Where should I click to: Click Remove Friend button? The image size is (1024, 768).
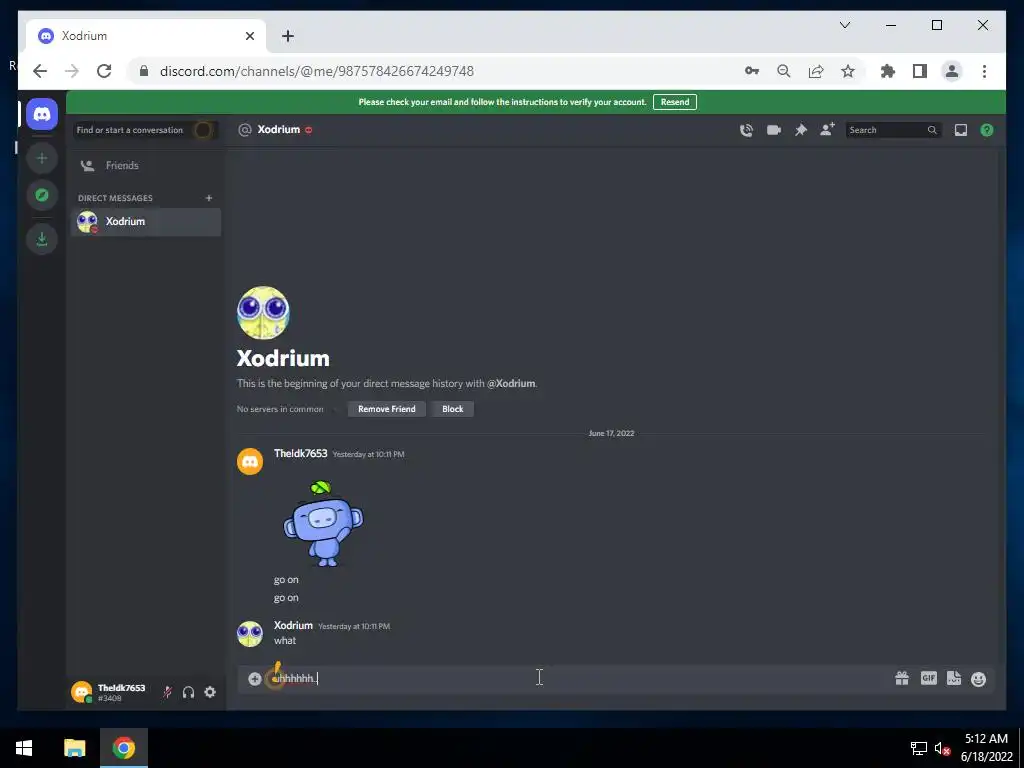(x=387, y=409)
